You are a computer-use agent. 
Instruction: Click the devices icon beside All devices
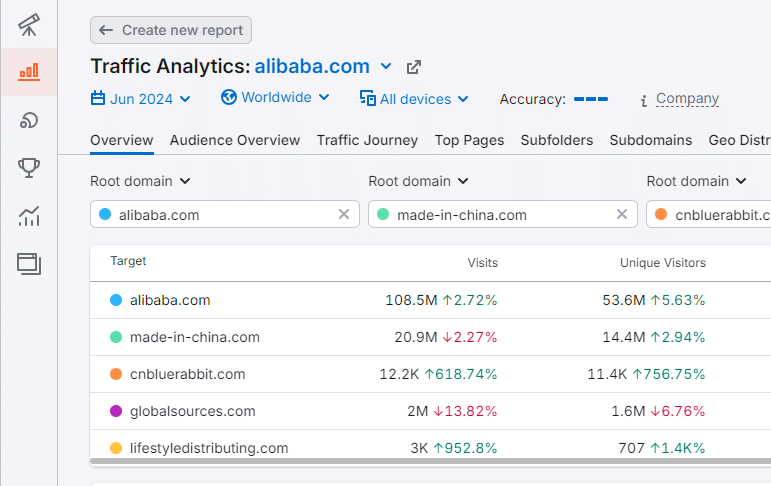[368, 98]
